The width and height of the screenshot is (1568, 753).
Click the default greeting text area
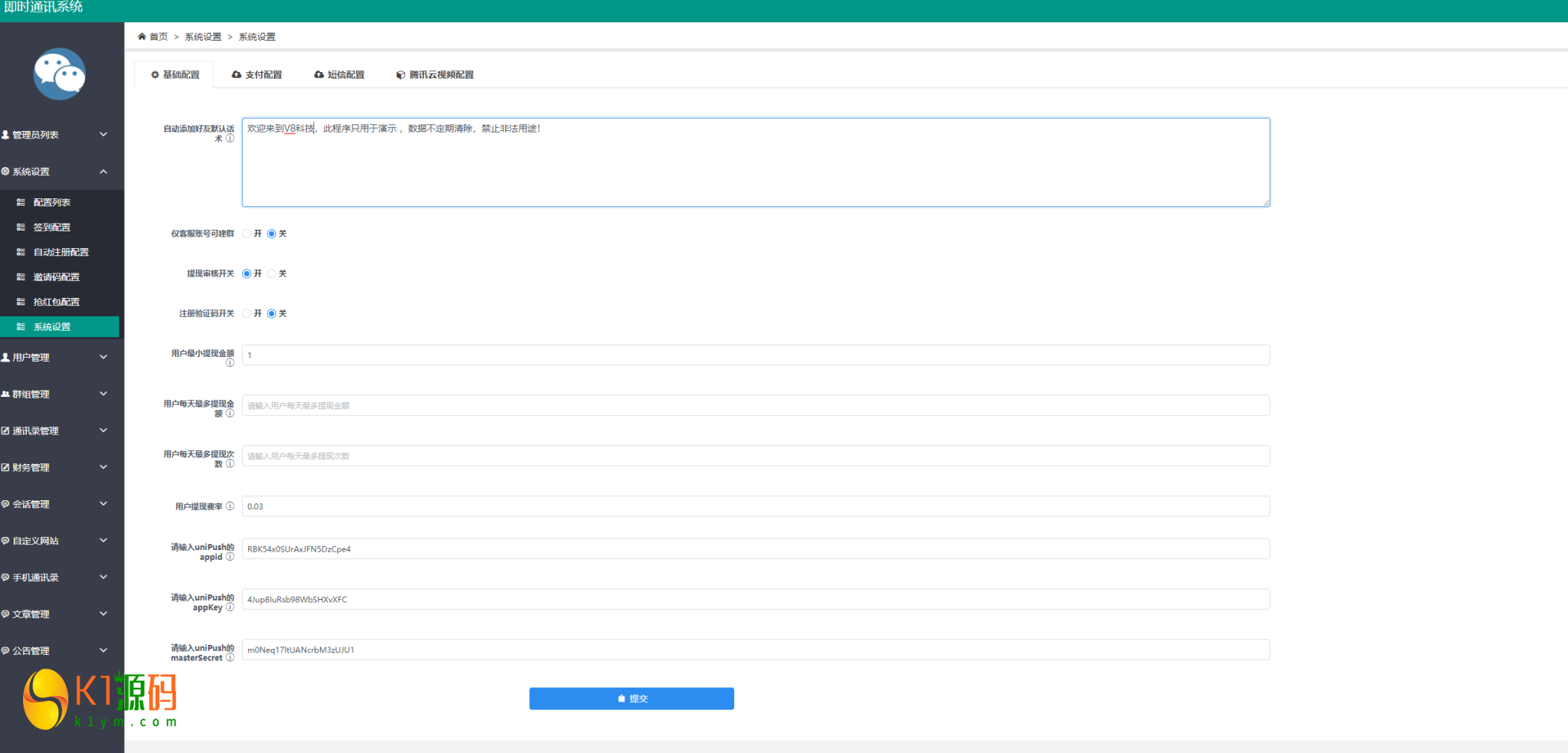point(756,162)
